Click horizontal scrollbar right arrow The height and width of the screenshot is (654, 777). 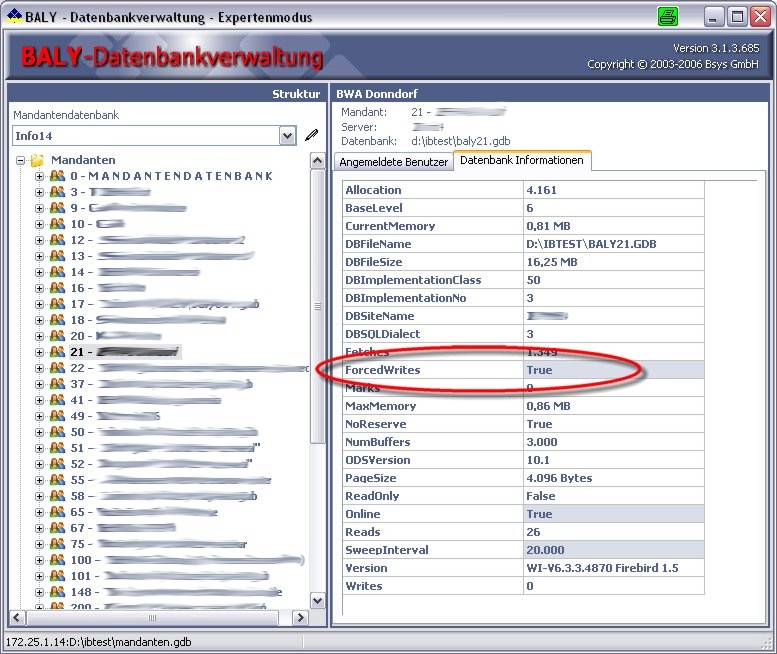tap(300, 618)
